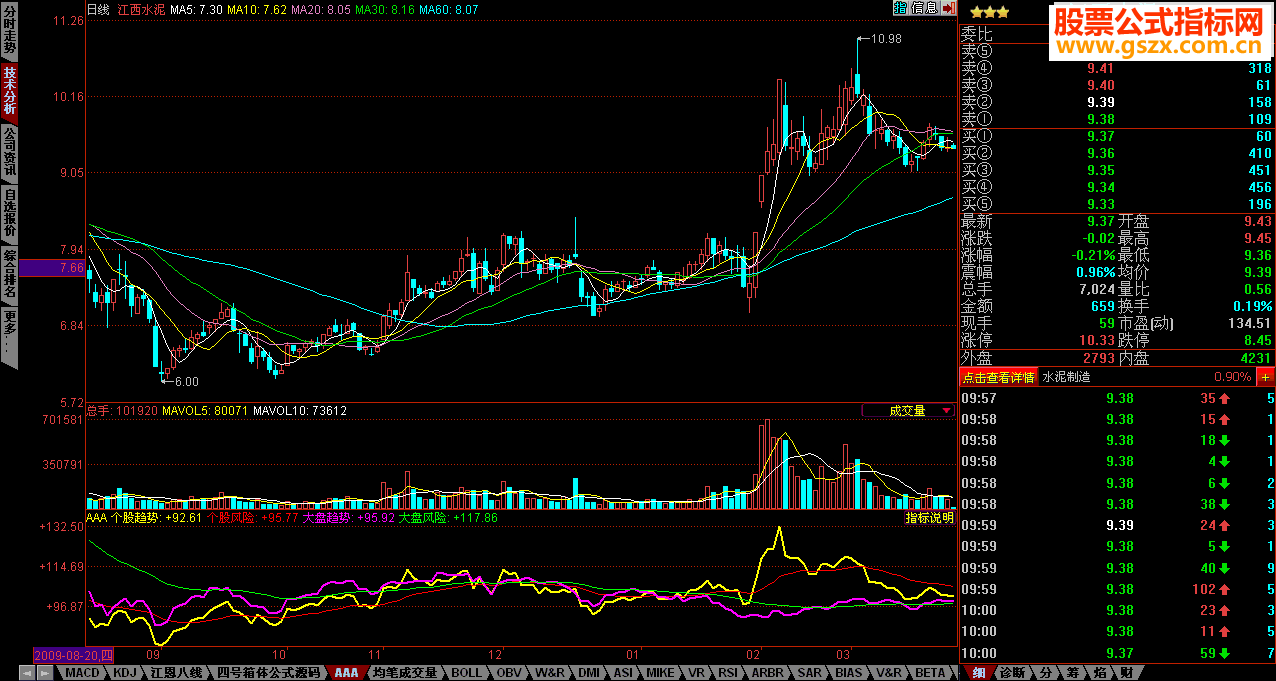Click the 点击查看详情 button
Image resolution: width=1276 pixels, height=681 pixels.
tap(998, 377)
